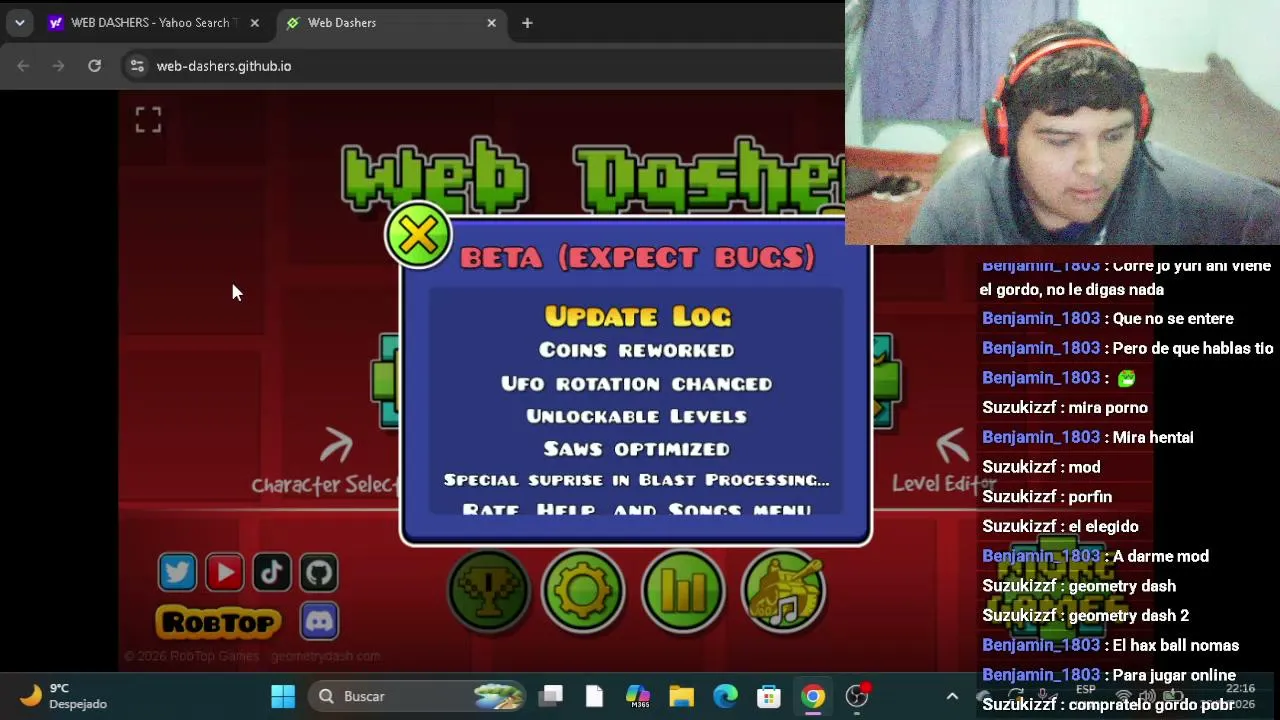Viewport: 1280px width, 720px height.
Task: Open OBS Studio from the taskbar
Action: [857, 696]
